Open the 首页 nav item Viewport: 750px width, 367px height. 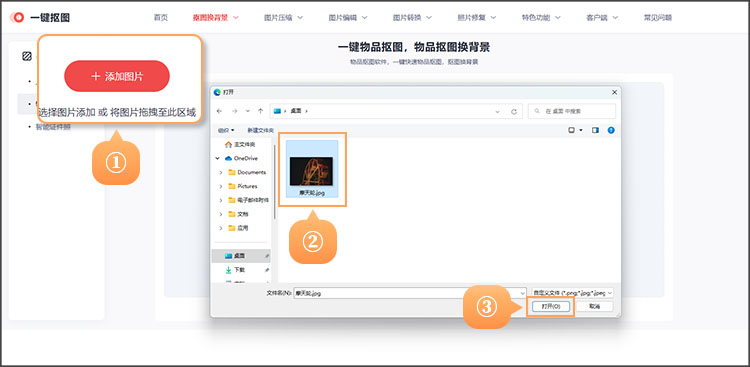(161, 18)
